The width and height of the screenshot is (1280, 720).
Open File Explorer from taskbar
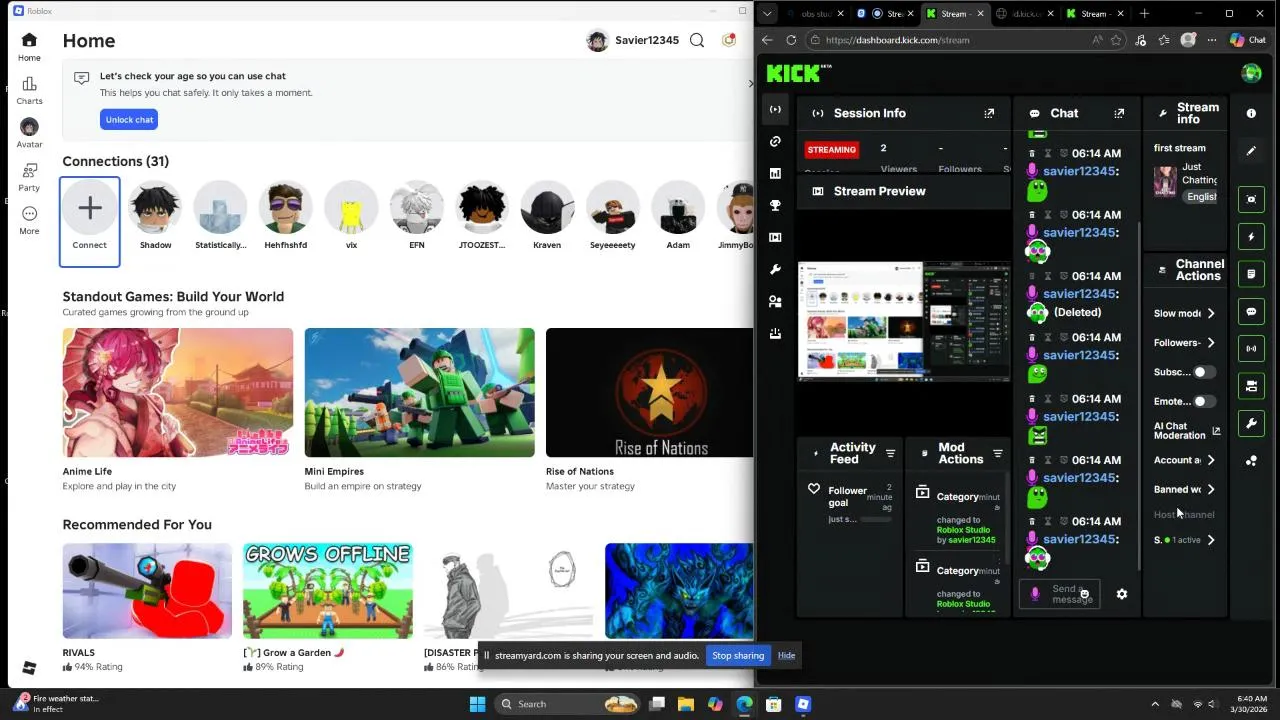point(686,704)
